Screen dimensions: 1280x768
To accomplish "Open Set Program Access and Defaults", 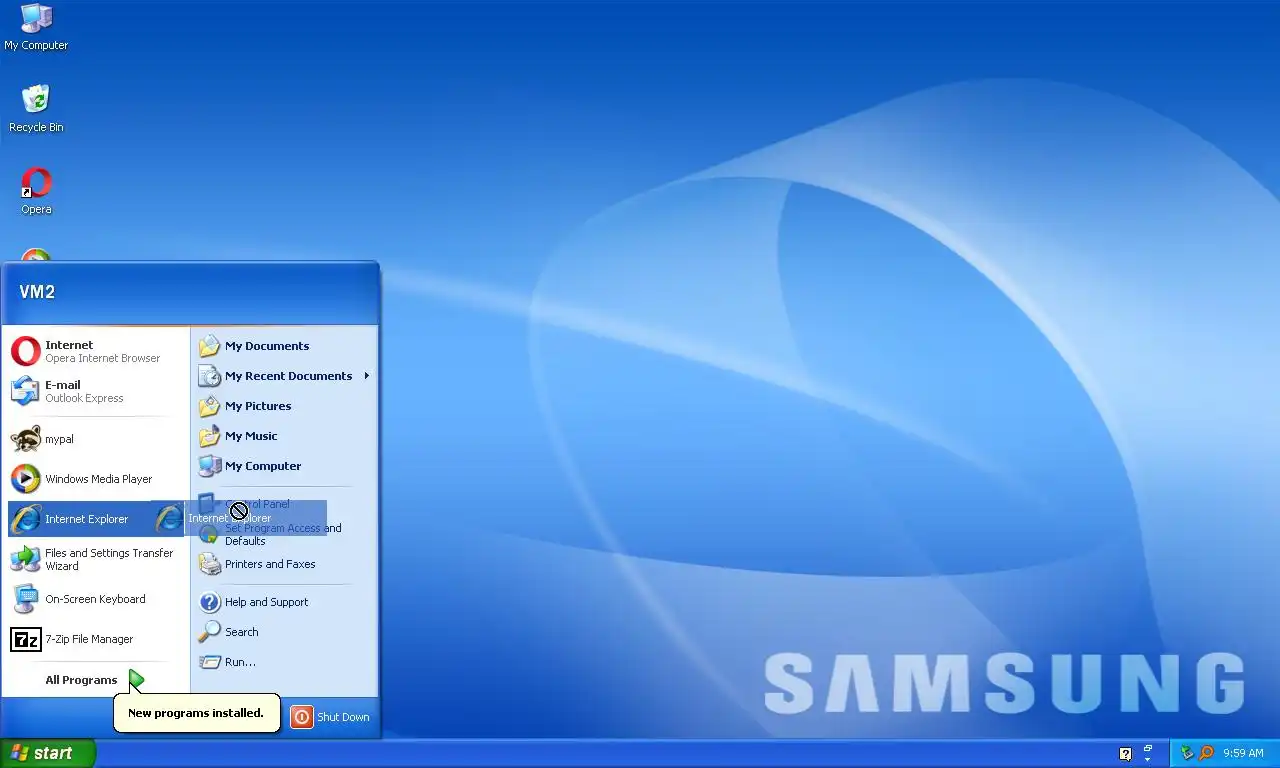I will point(284,534).
